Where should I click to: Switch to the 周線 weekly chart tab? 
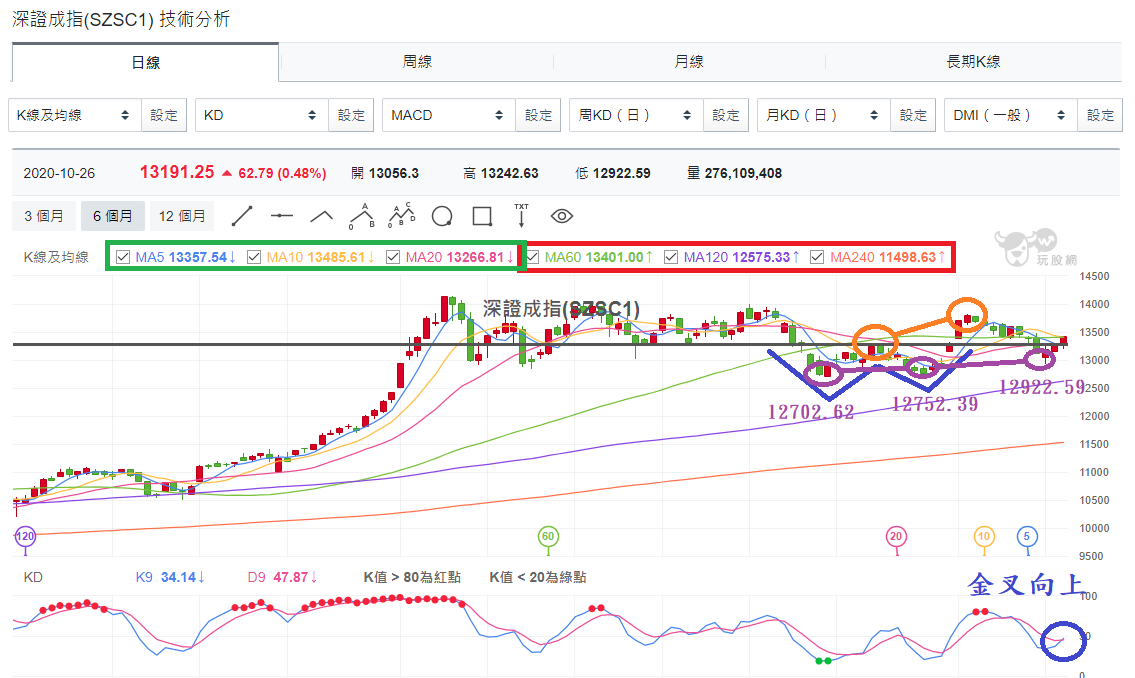[x=417, y=62]
